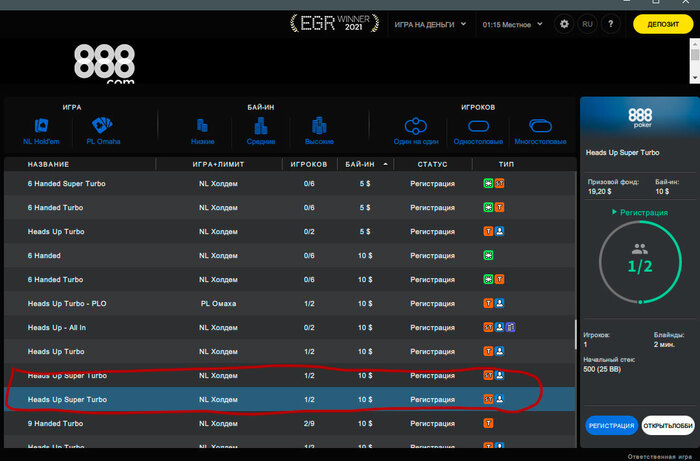Select the NL Hold'em game filter

pyautogui.click(x=41, y=131)
